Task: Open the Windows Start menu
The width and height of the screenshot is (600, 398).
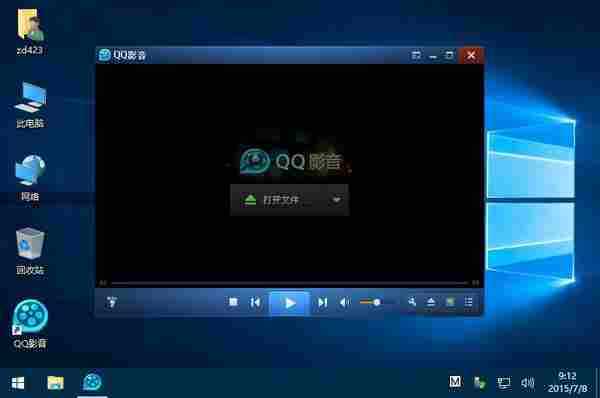Action: pos(18,383)
